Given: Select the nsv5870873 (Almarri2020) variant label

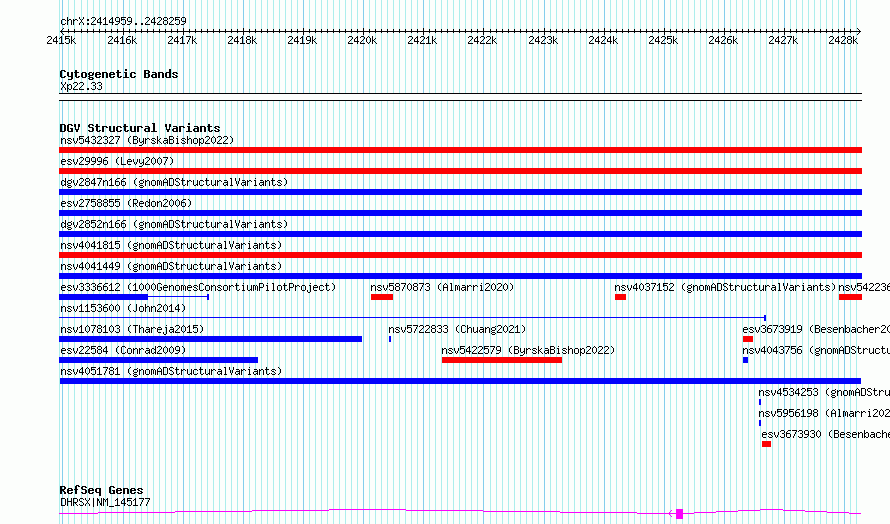Looking at the screenshot, I should tap(442, 287).
